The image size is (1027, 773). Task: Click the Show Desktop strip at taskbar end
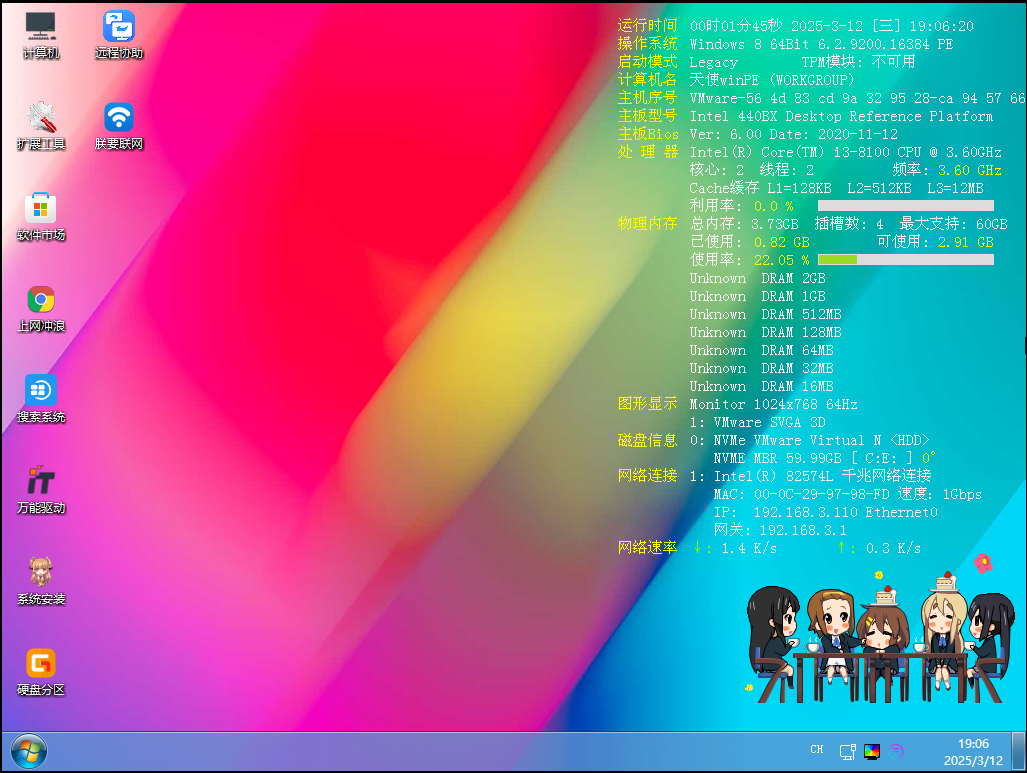coord(1022,752)
